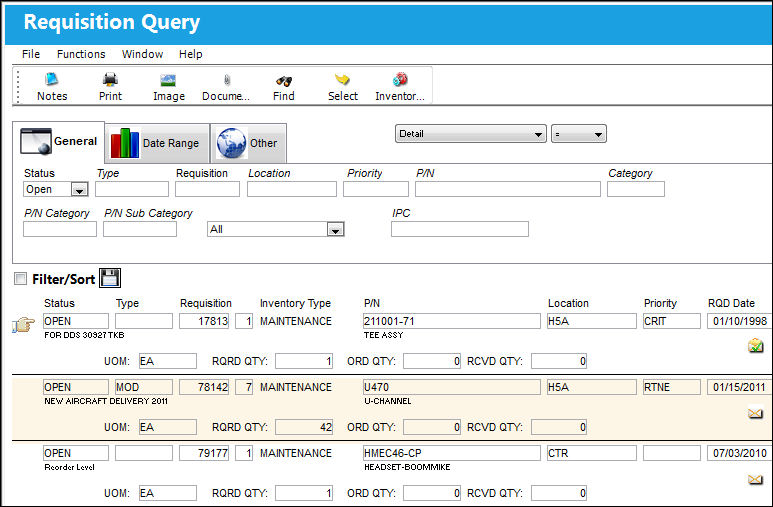The width and height of the screenshot is (773, 507).
Task: Click the P/N Sub Category field
Action: pyautogui.click(x=140, y=229)
